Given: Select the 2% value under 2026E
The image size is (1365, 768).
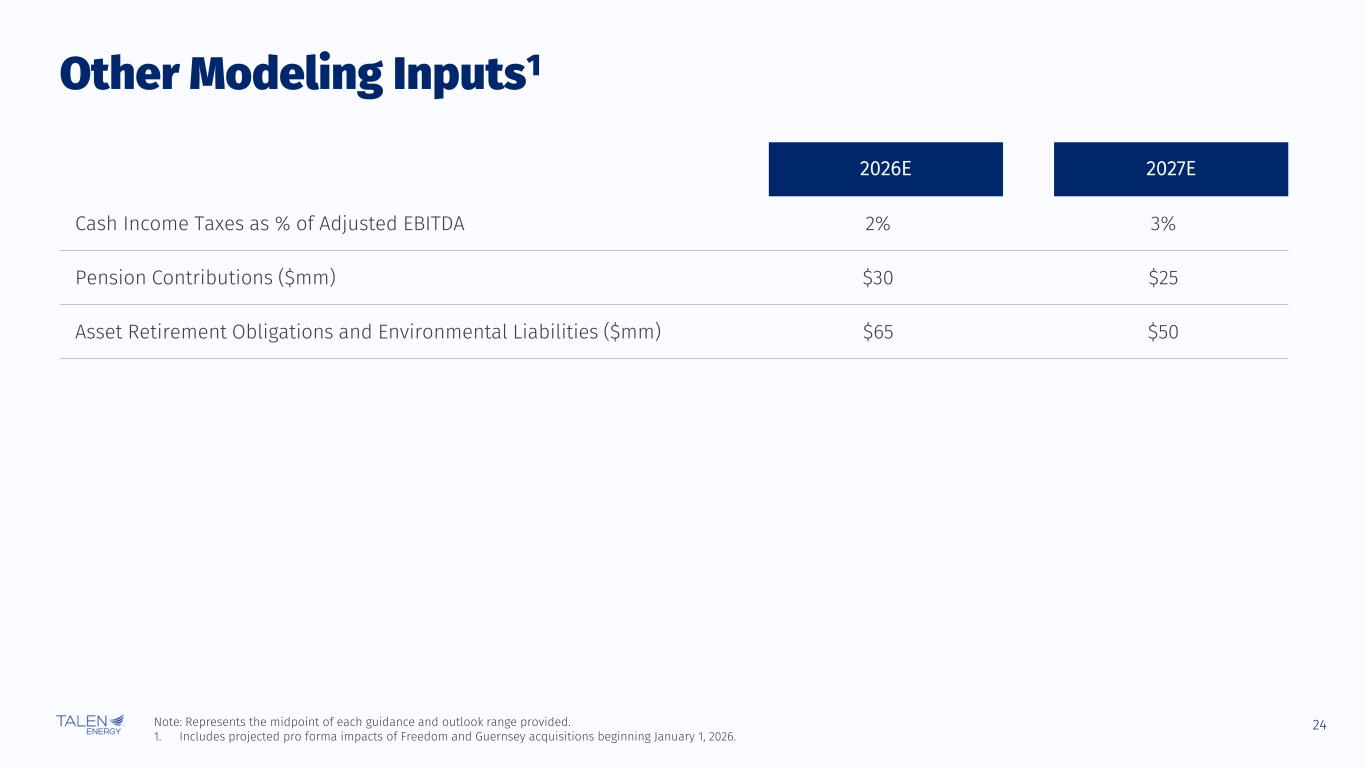Looking at the screenshot, I should click(877, 224).
